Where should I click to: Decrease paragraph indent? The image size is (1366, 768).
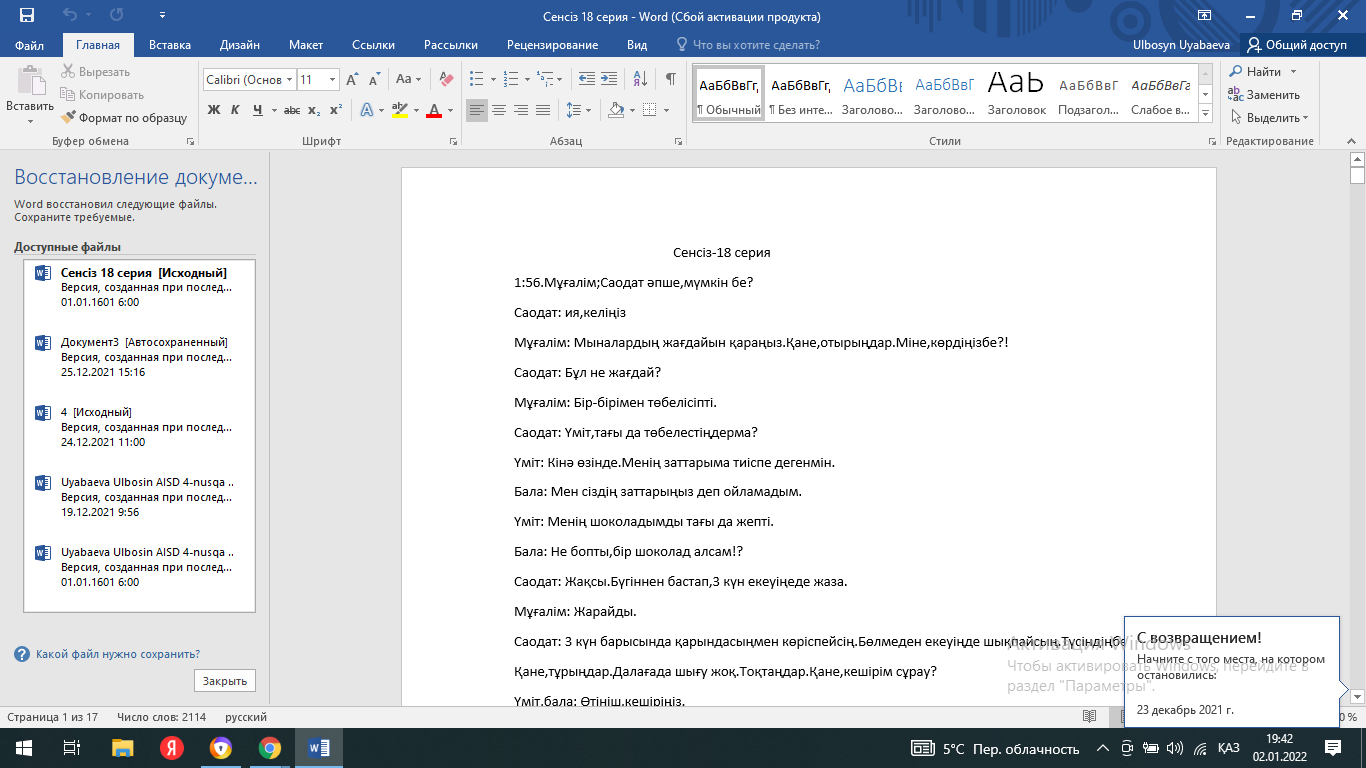(x=587, y=79)
